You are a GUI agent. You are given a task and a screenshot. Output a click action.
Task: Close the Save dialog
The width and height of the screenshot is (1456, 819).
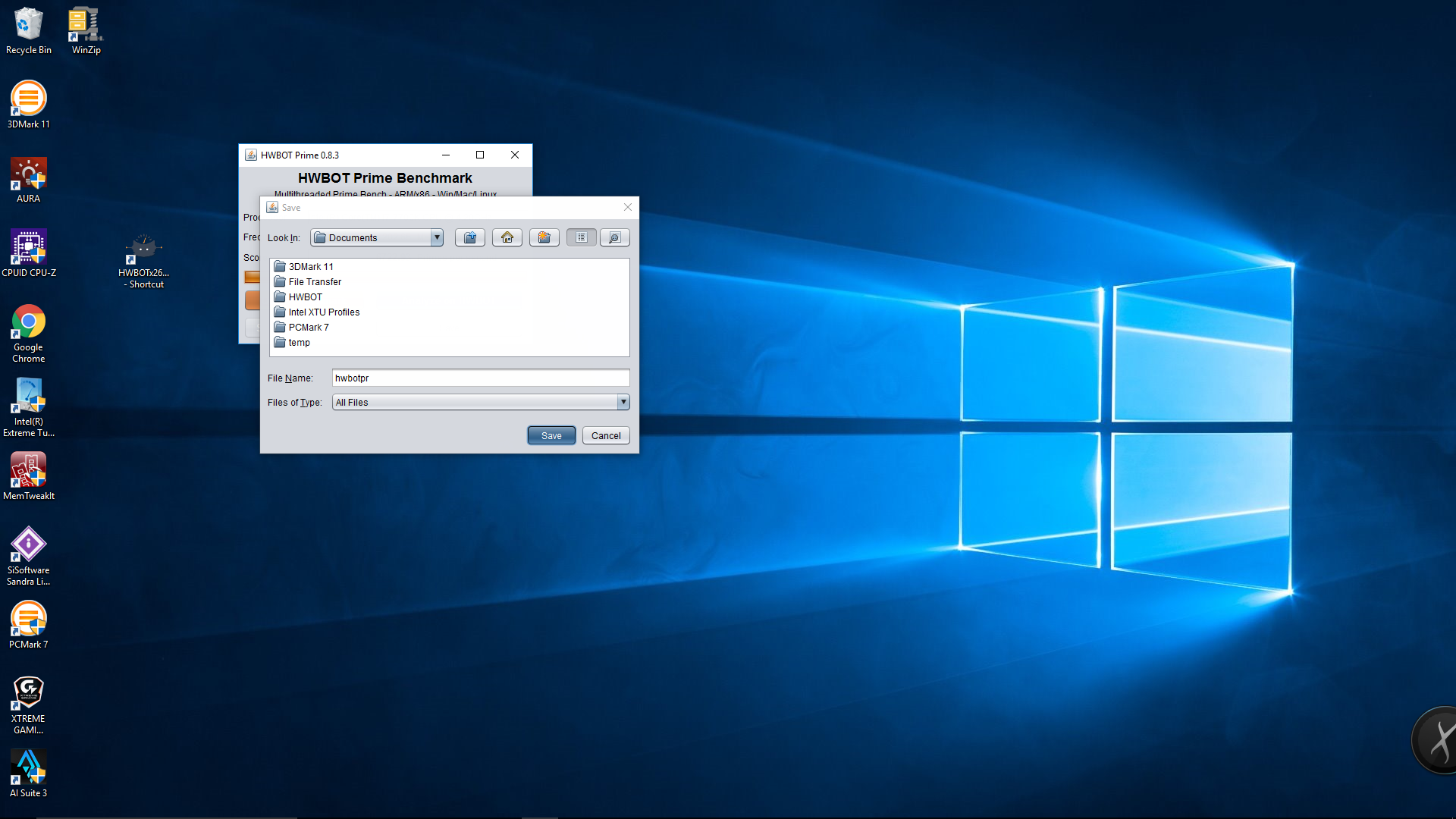point(628,207)
